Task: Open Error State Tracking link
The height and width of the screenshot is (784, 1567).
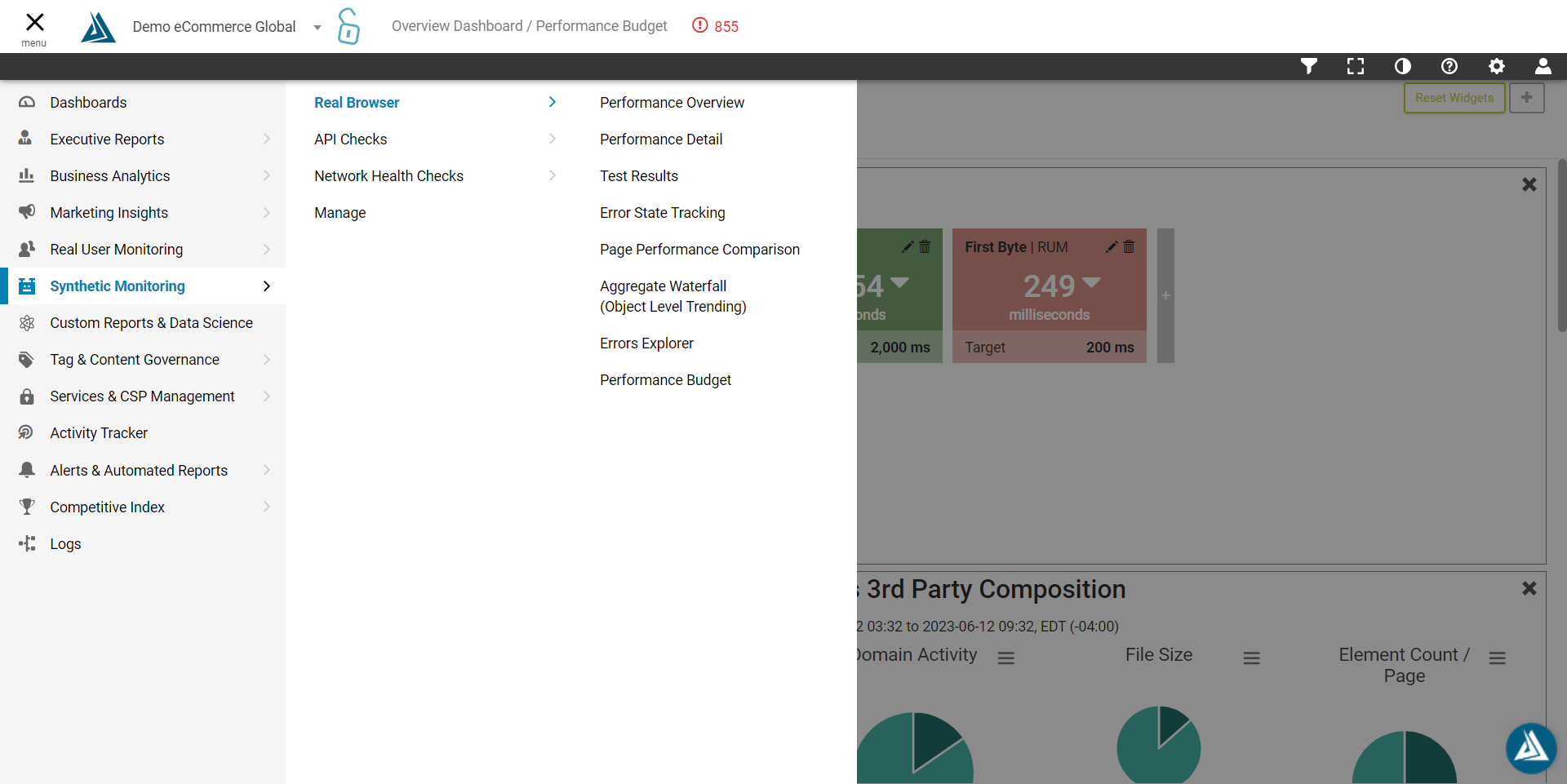Action: [x=663, y=213]
